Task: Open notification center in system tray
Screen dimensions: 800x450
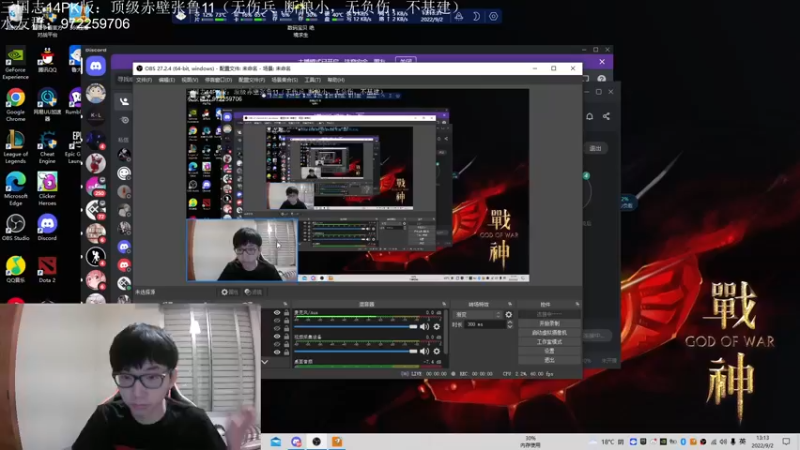Action: (x=786, y=441)
